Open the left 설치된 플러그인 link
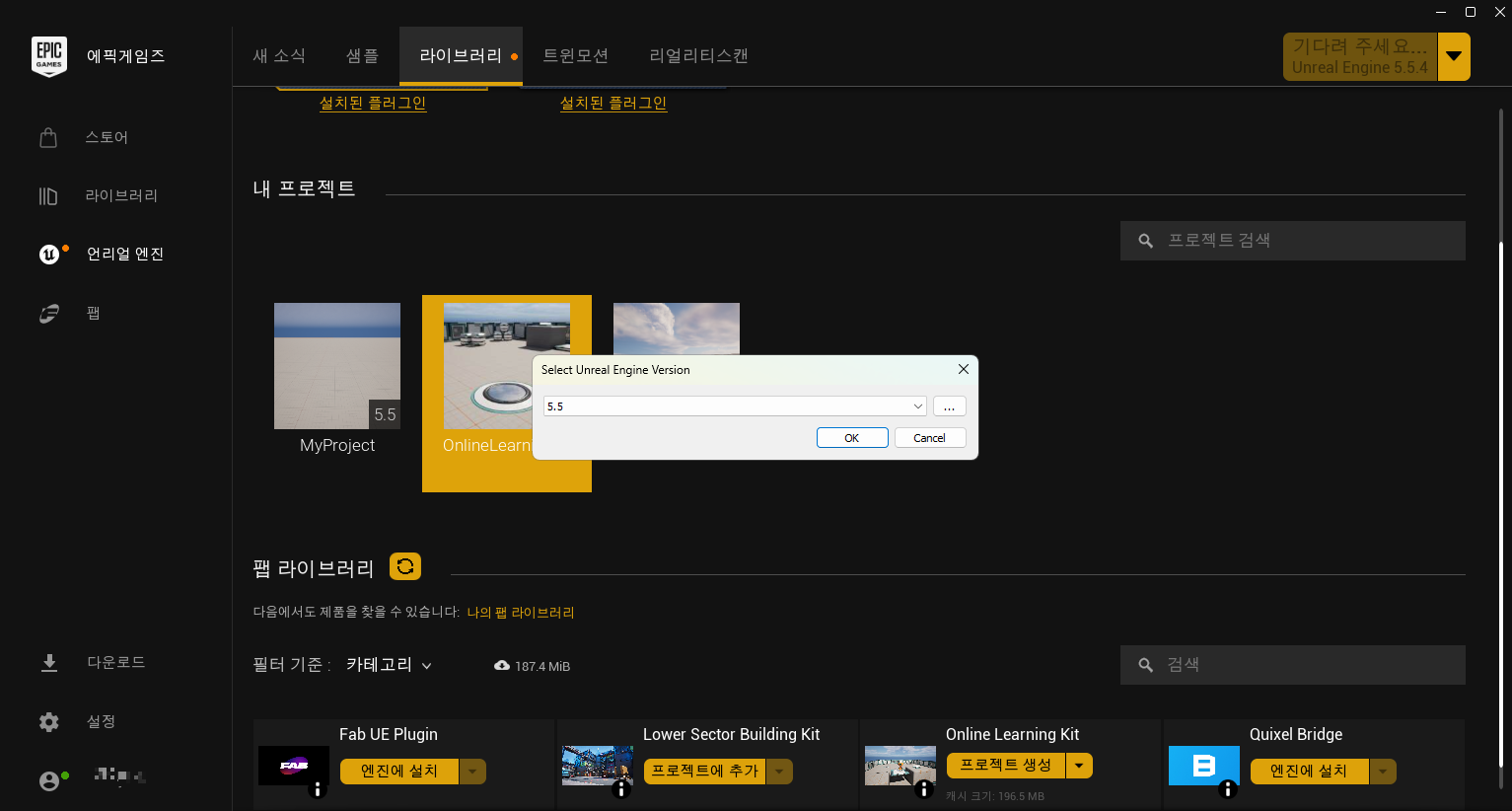The image size is (1512, 811). coord(373,103)
